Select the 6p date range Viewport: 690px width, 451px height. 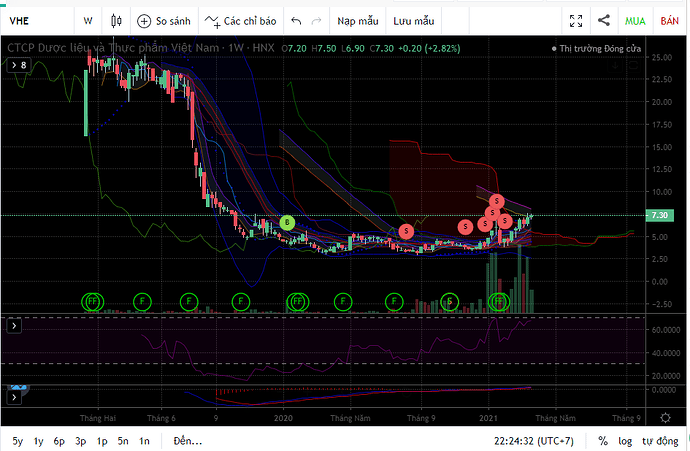60,440
